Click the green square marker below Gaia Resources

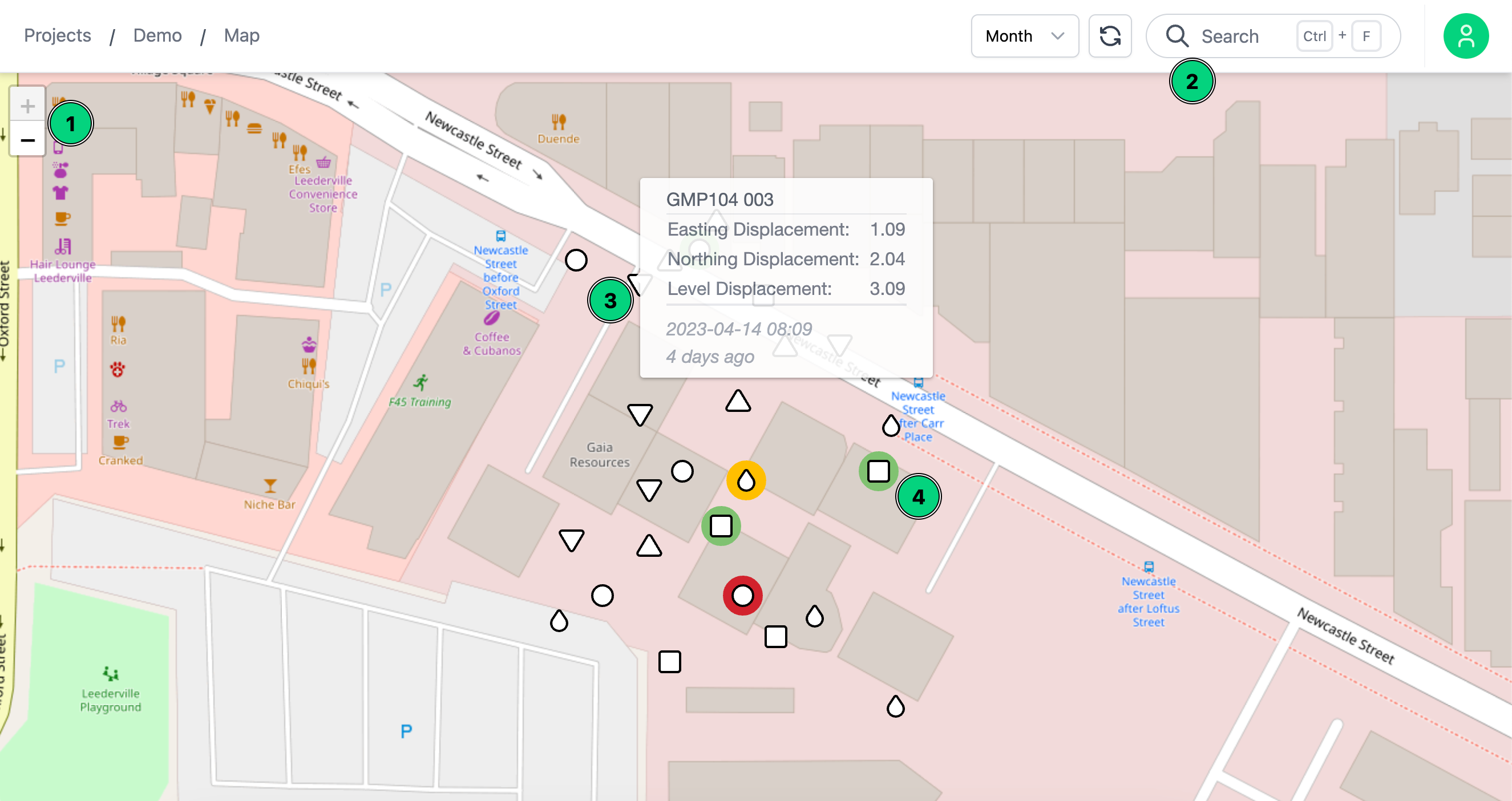pos(720,525)
